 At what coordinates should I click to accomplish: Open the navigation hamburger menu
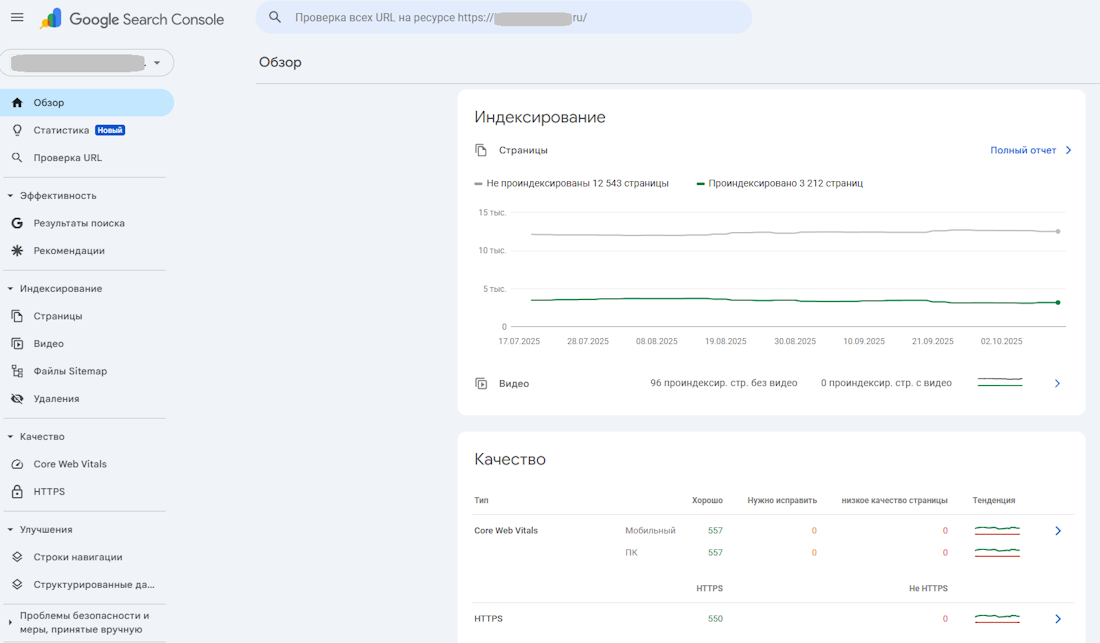click(x=17, y=17)
